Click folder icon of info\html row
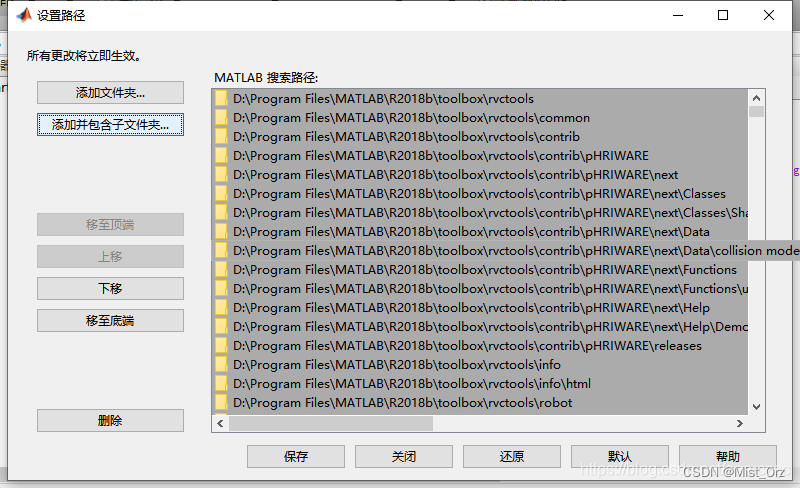Screen dimensions: 800x488 221,383
